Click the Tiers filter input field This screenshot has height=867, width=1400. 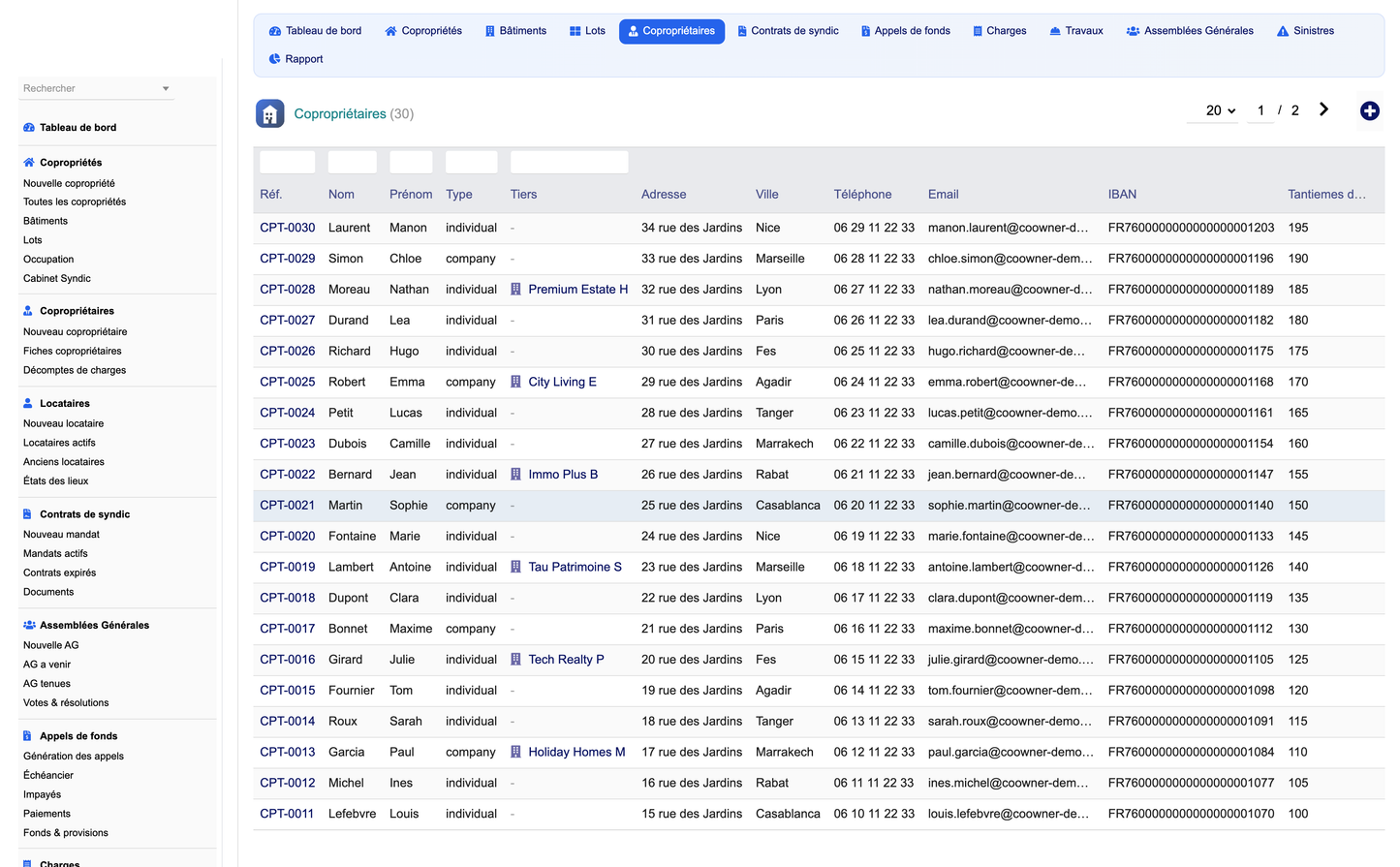(x=569, y=162)
